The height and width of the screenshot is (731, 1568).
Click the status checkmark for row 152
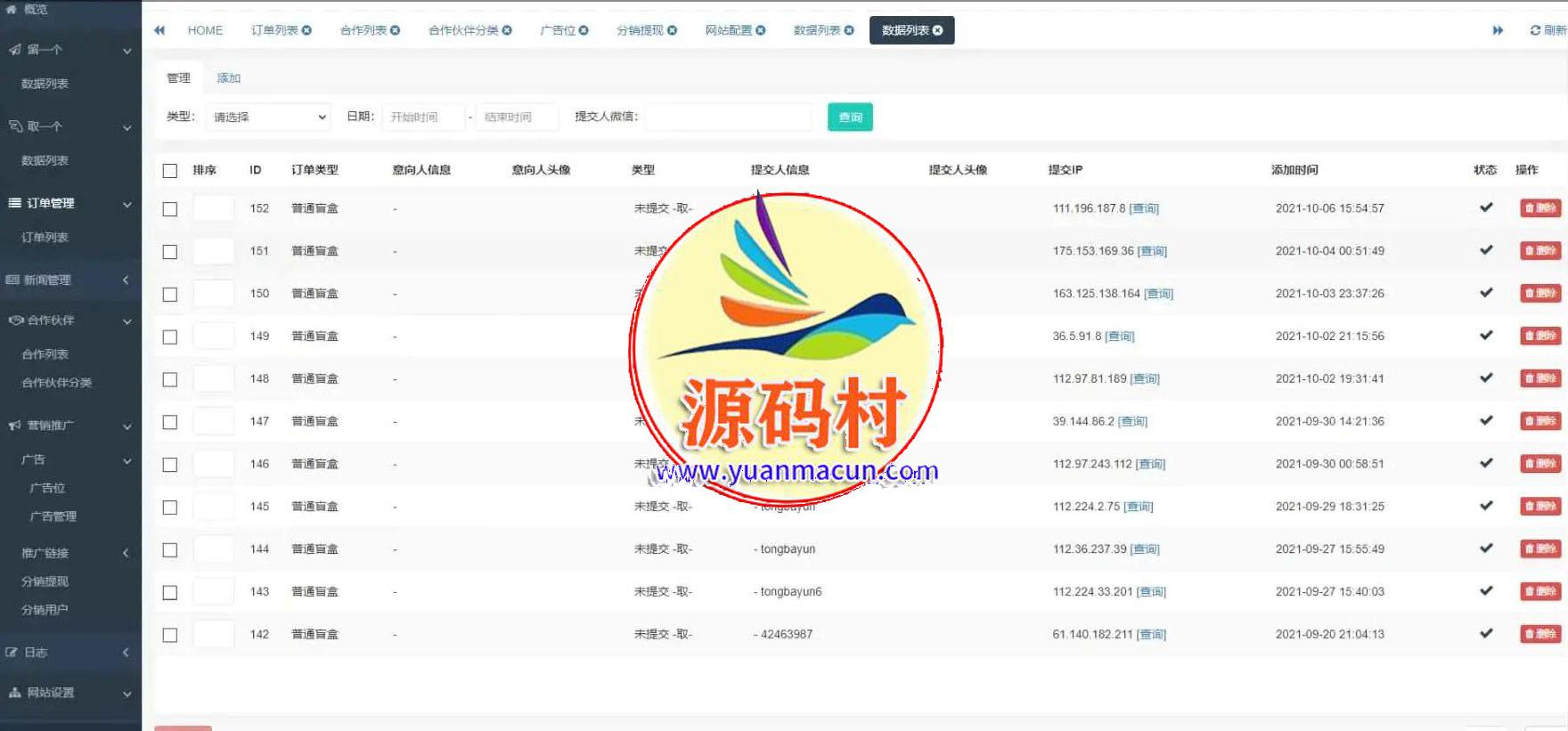[x=1485, y=207]
